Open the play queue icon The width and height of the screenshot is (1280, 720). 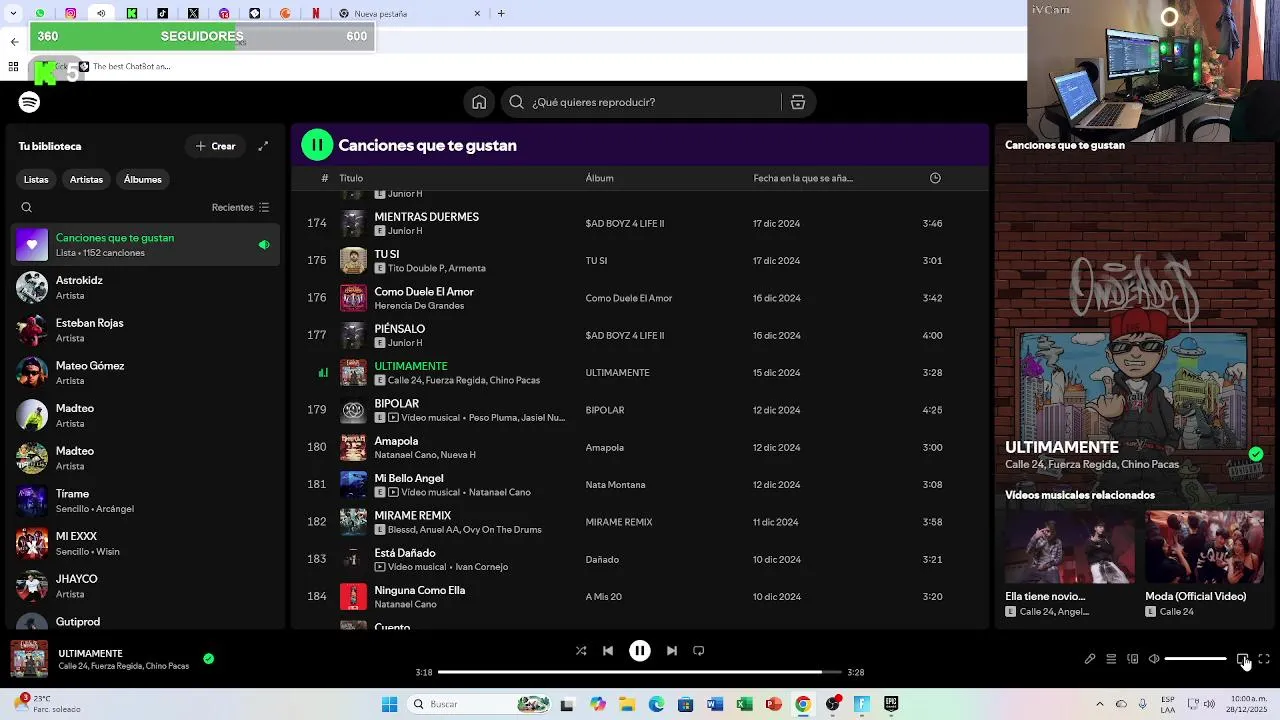point(1111,659)
